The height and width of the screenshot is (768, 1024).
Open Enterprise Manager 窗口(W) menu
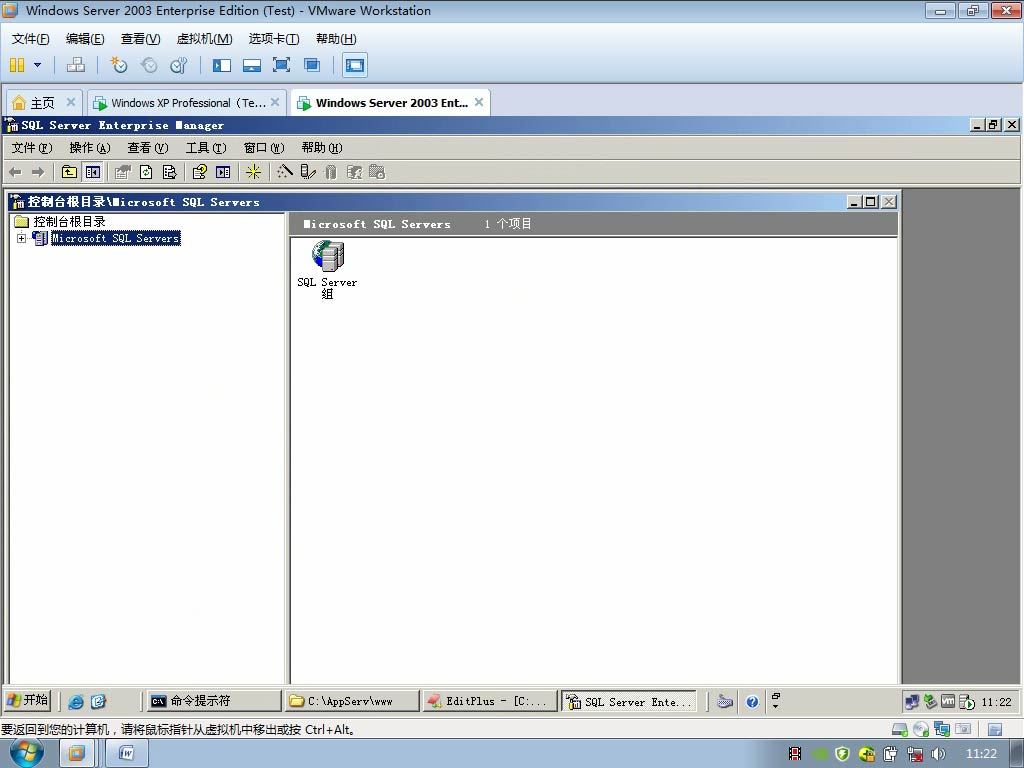point(264,148)
